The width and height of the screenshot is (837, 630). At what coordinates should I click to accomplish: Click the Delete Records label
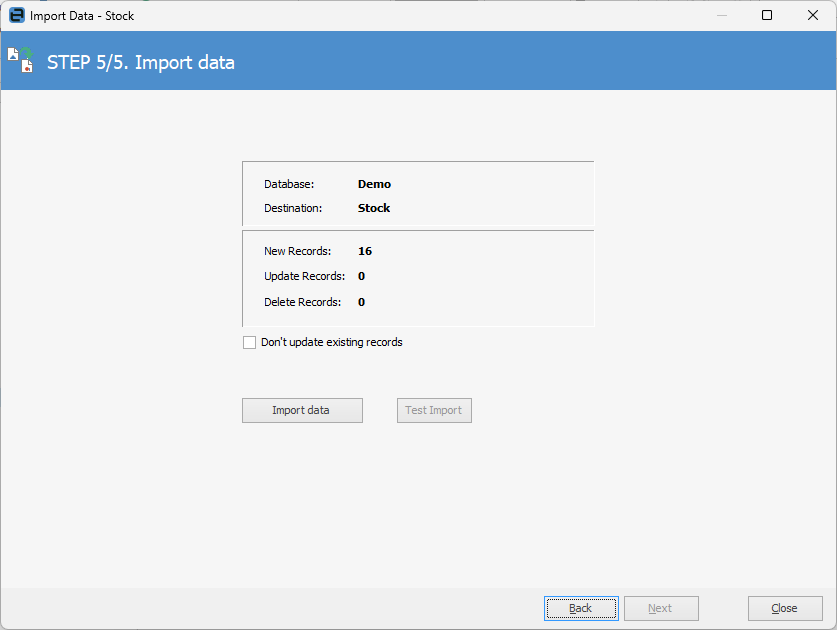pyautogui.click(x=302, y=302)
